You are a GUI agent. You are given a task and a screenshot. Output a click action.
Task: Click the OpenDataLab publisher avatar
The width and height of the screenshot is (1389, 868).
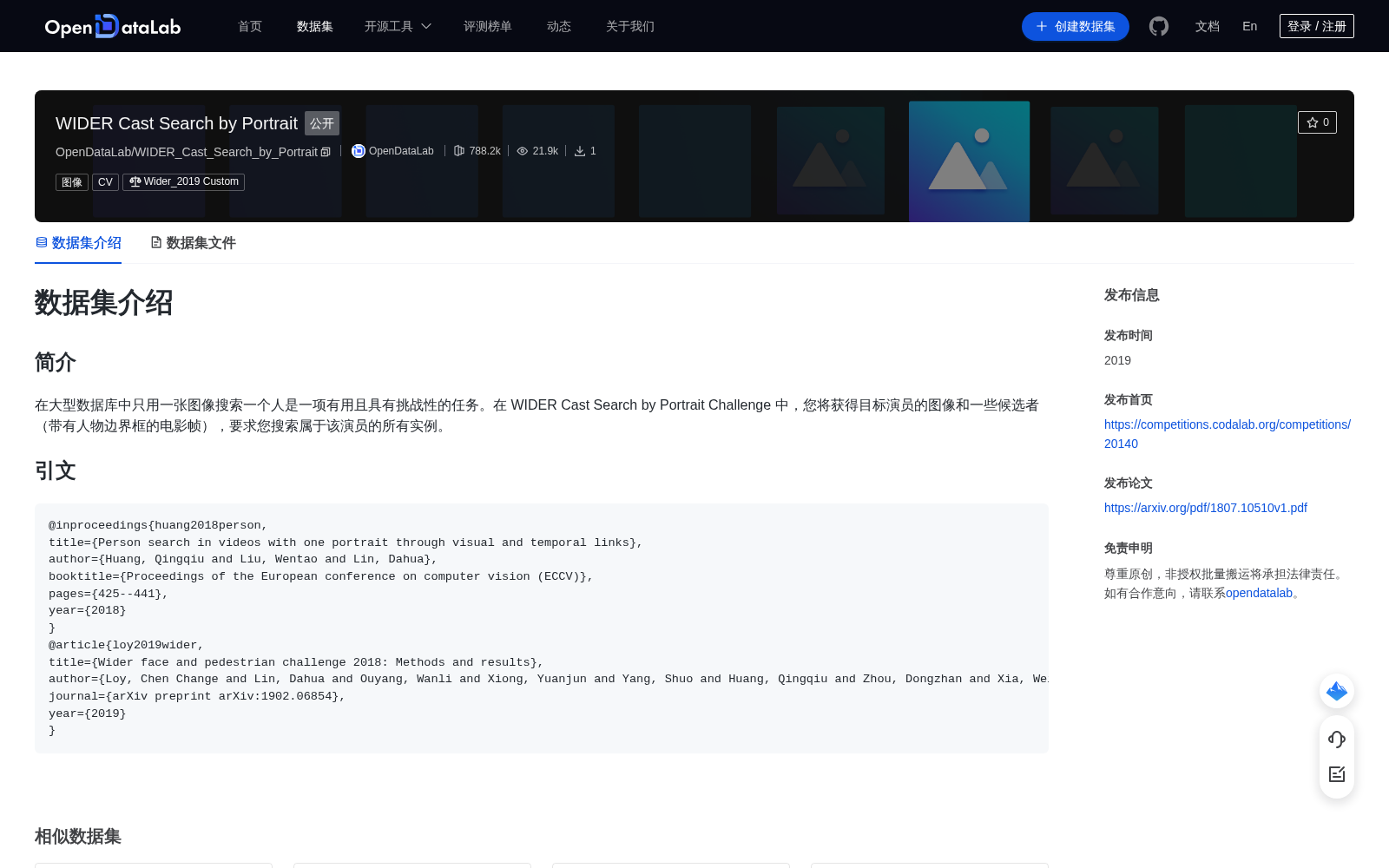point(359,151)
